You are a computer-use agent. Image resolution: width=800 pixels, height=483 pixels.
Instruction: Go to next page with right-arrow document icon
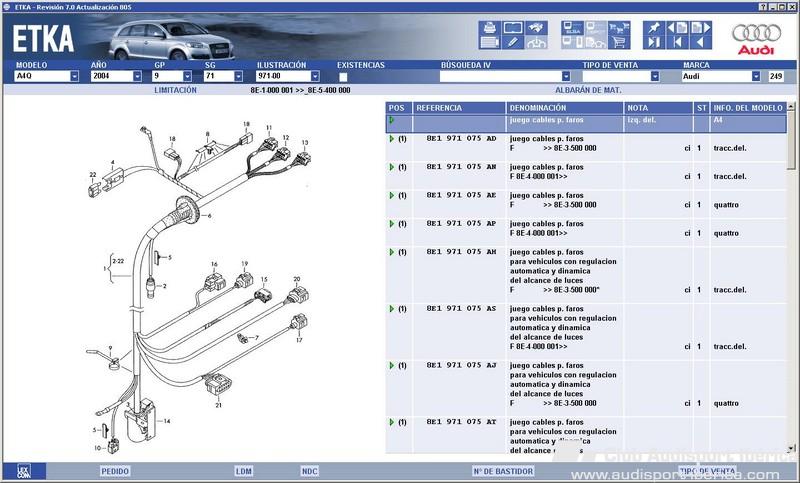click(701, 28)
